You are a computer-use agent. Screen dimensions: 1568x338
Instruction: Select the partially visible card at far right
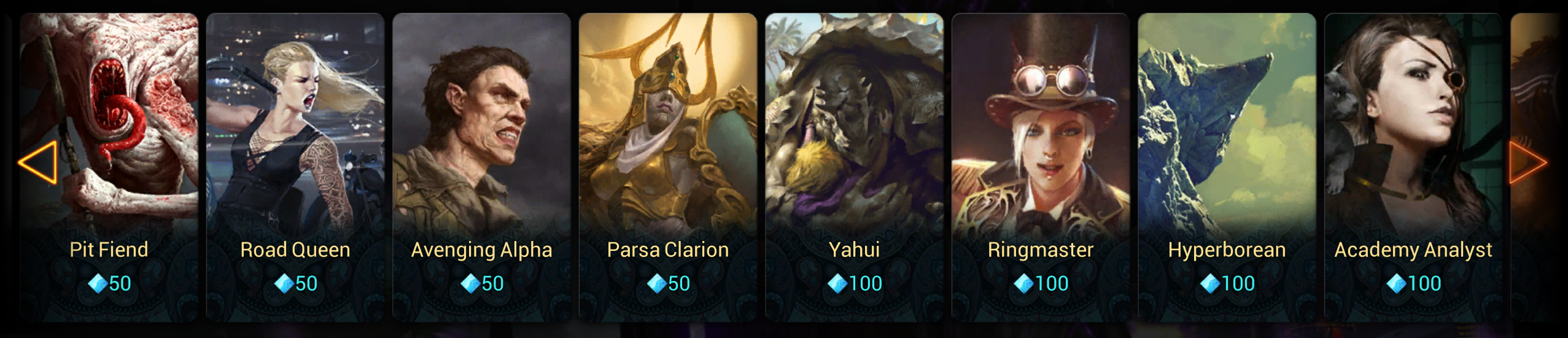(x=1539, y=167)
